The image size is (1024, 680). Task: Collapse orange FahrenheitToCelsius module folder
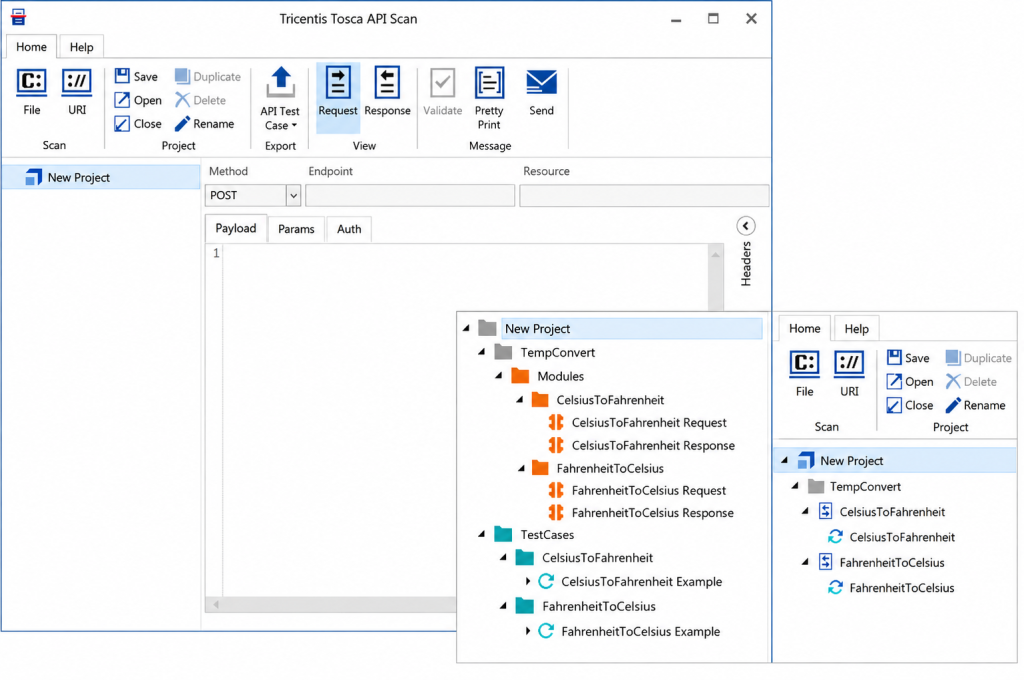[x=521, y=468]
